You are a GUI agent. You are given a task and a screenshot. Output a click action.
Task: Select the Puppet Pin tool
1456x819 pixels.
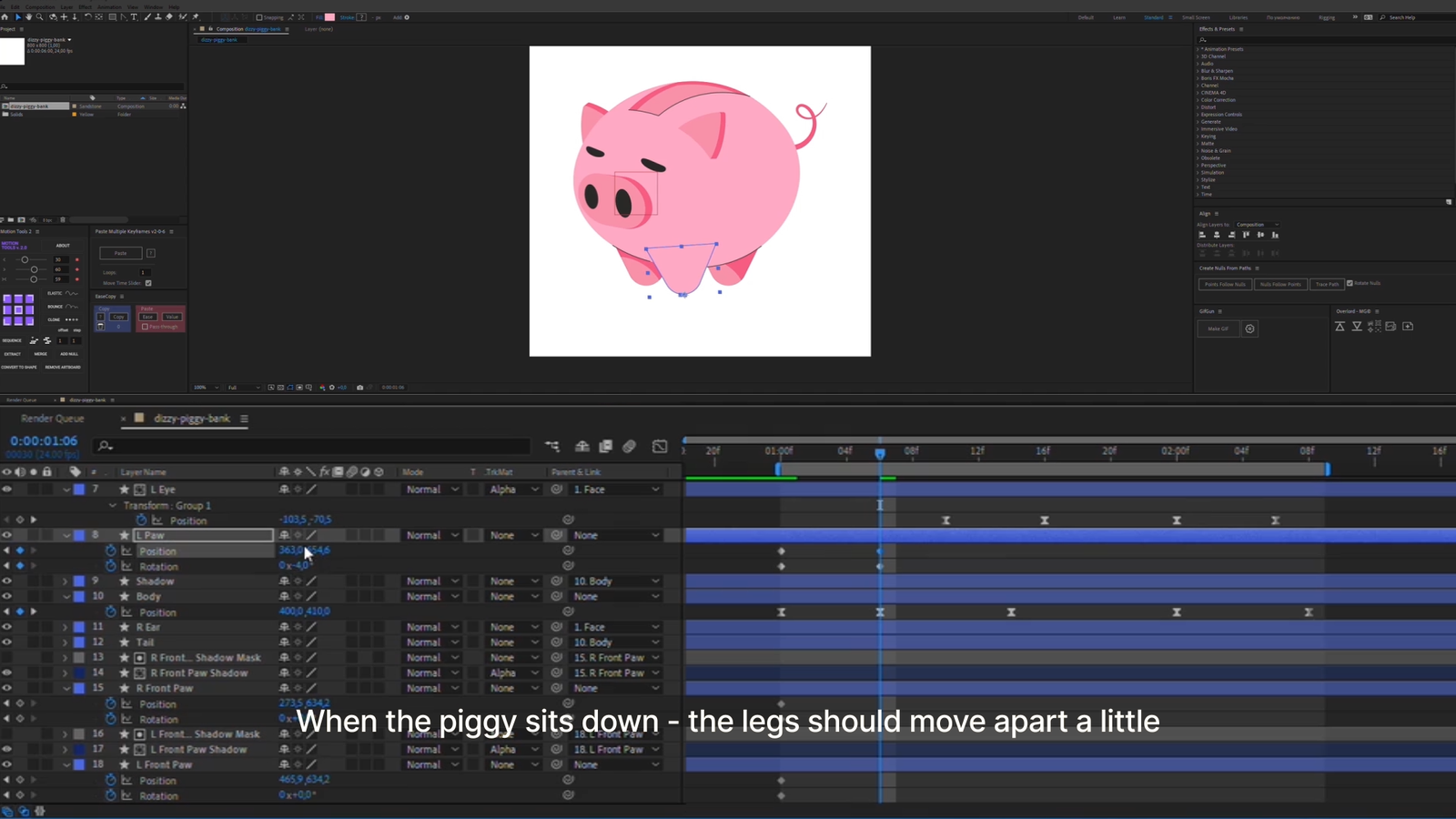tap(196, 17)
